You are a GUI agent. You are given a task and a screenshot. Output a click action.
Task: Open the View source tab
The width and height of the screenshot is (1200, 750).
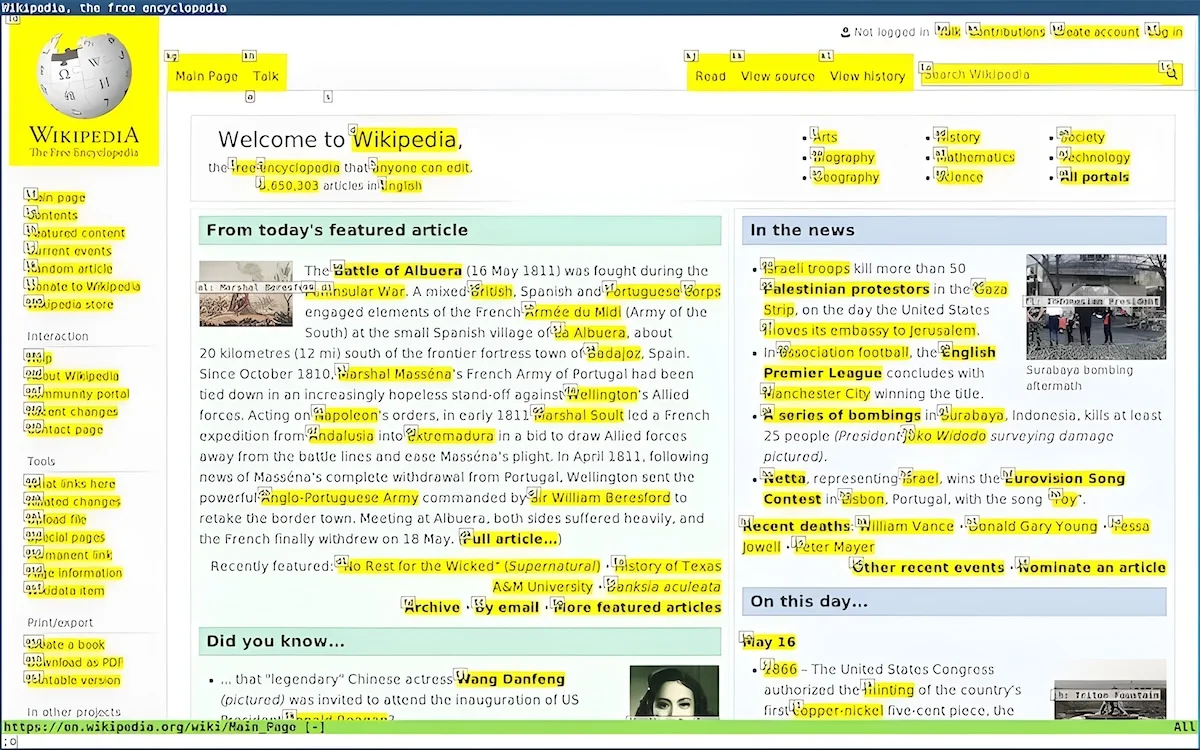click(x=777, y=76)
